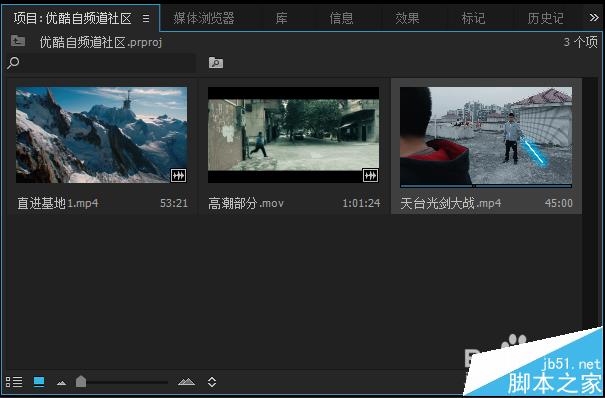Screen dimensions: 605x398
Task: Click the 53:21 duration label
Action: click(174, 203)
